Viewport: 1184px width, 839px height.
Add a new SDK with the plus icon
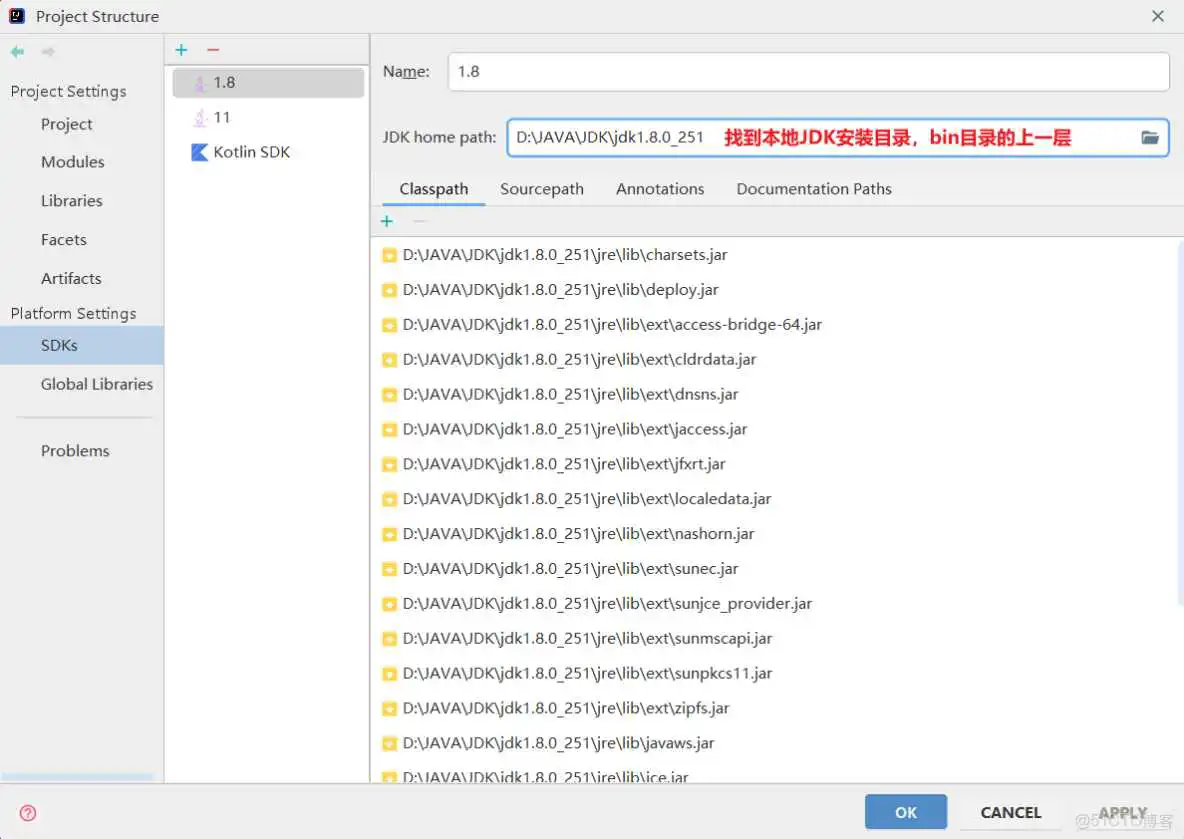click(x=181, y=49)
